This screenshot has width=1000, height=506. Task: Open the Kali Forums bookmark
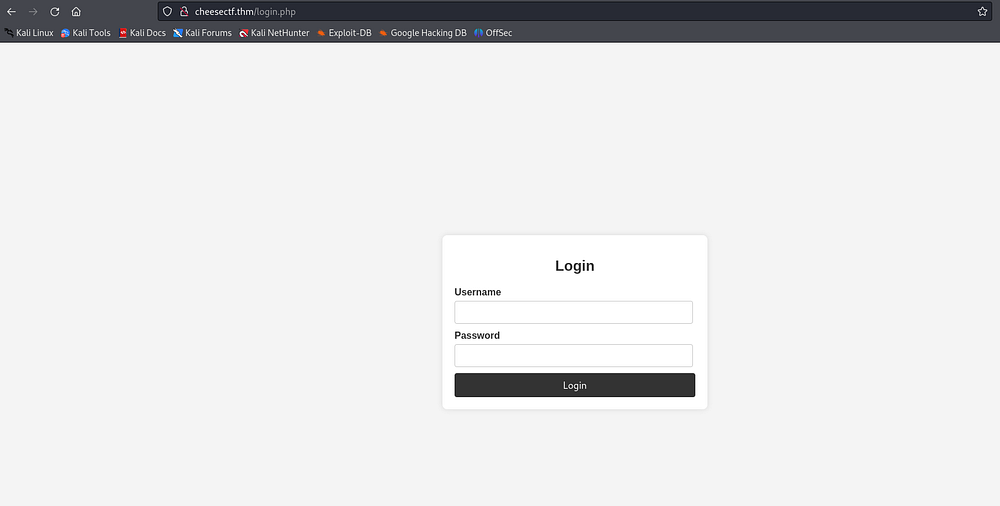pos(202,33)
